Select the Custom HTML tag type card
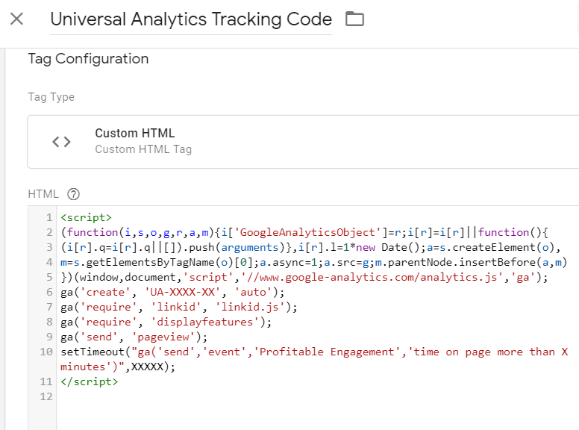The height and width of the screenshot is (430, 579). click(x=303, y=142)
